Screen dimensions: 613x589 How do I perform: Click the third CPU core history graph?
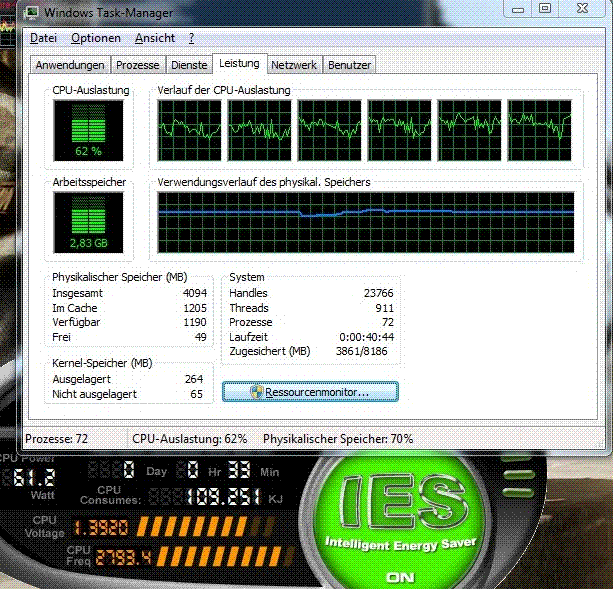pyautogui.click(x=330, y=130)
